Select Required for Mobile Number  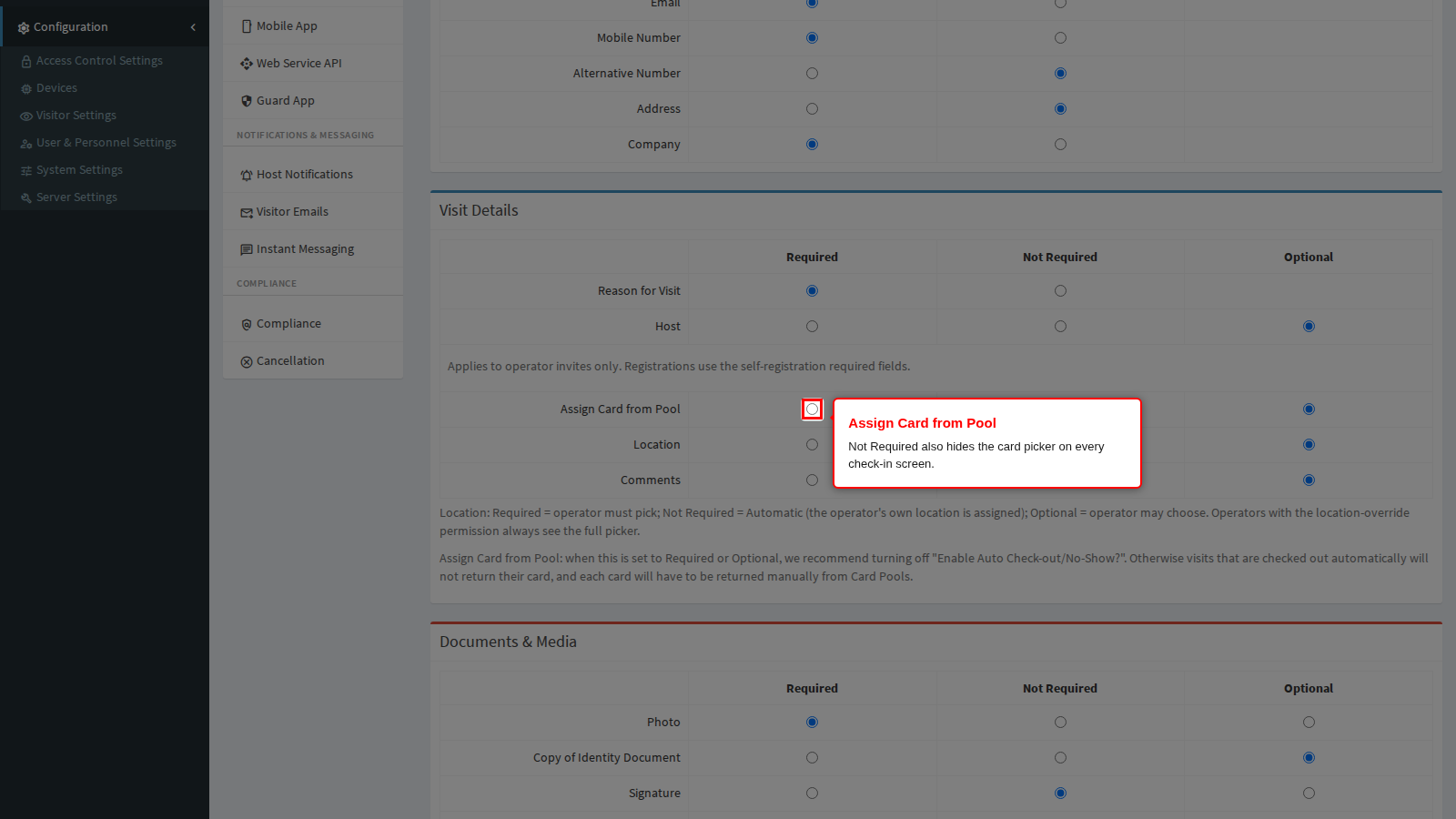812,38
